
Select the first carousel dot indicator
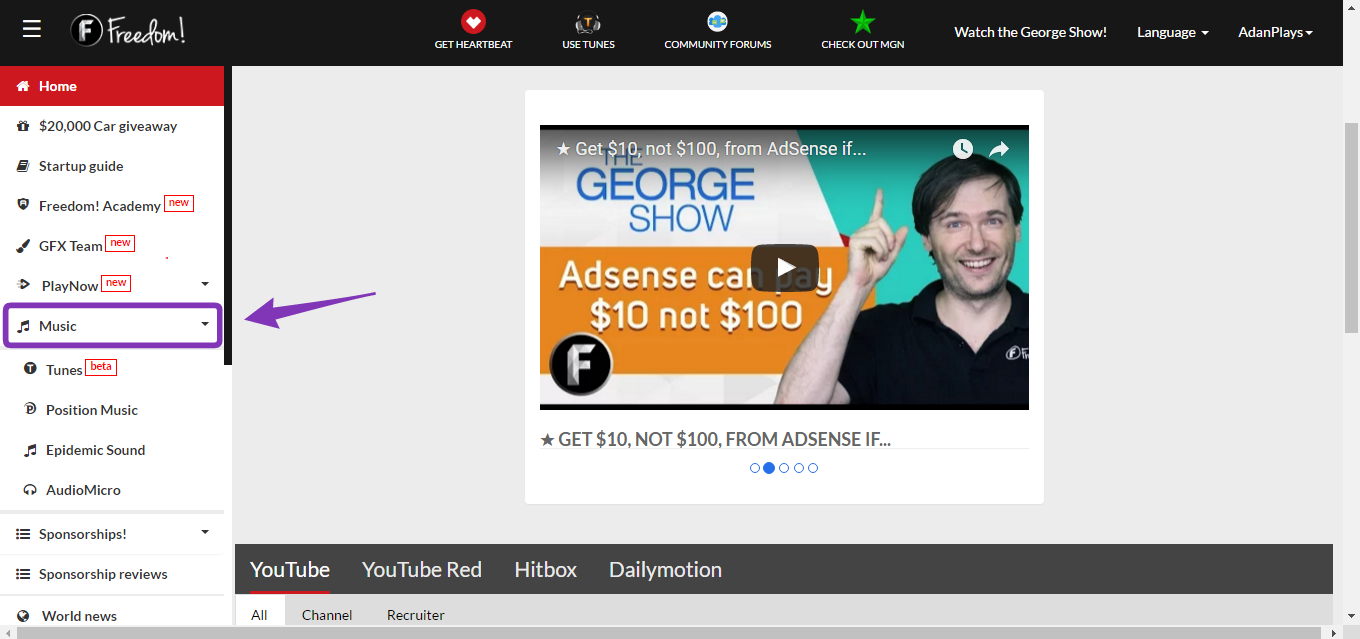point(755,468)
